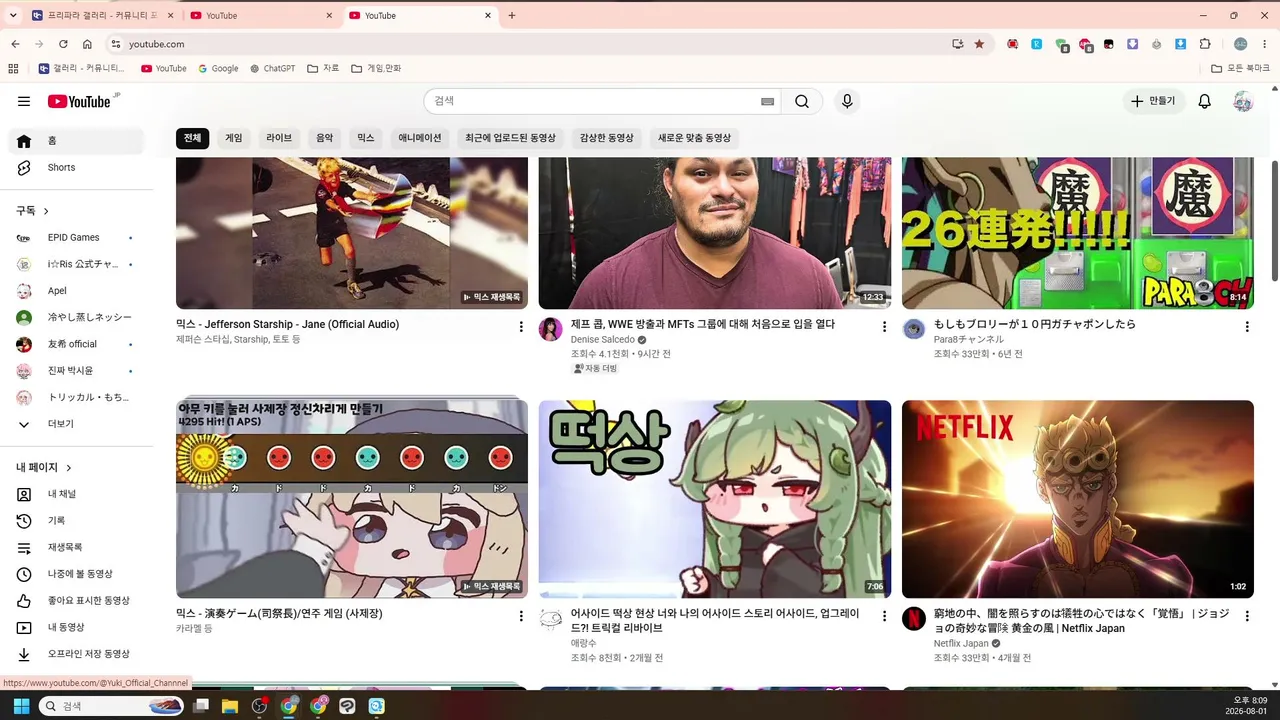Open options menu for もしもブロリー video
This screenshot has height=720, width=1280.
pos(1247,327)
